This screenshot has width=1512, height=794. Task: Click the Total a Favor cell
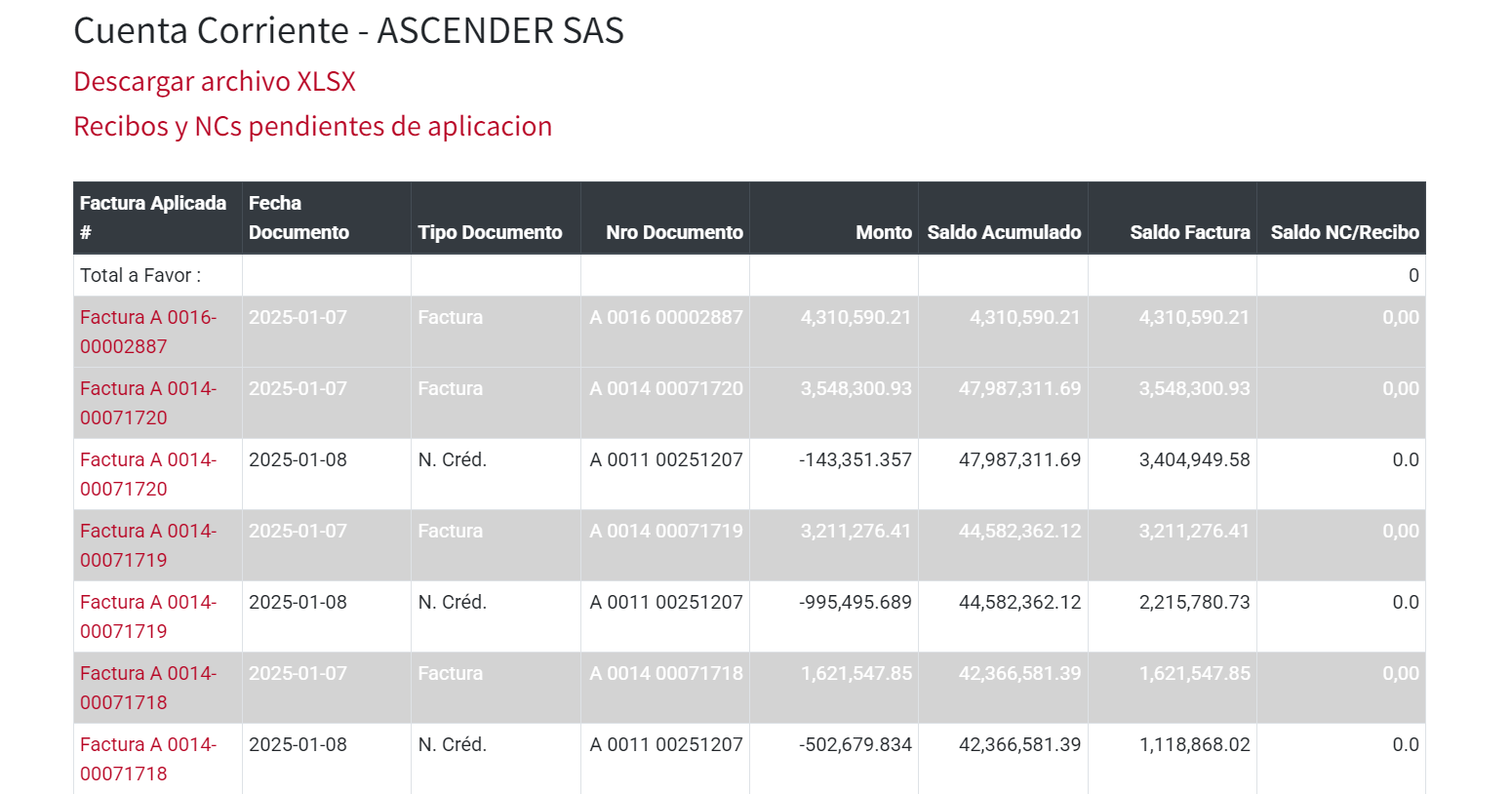(x=140, y=275)
